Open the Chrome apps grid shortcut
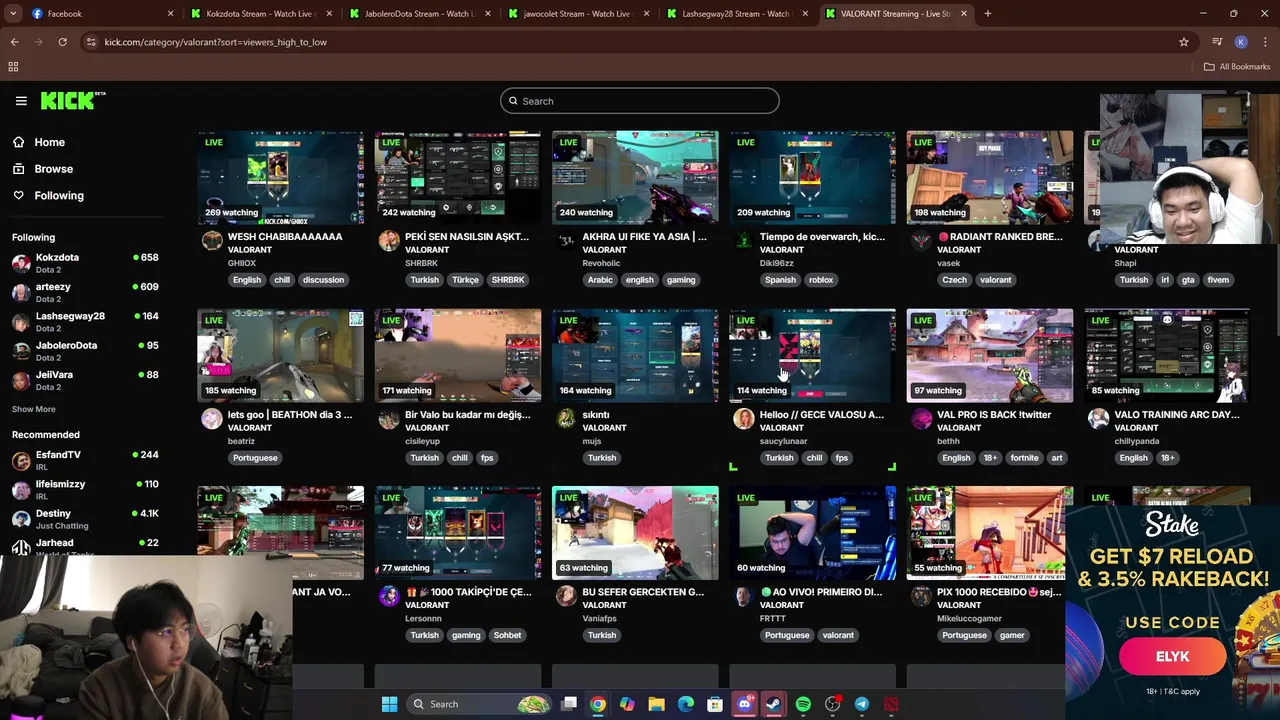Image resolution: width=1280 pixels, height=720 pixels. (x=13, y=67)
